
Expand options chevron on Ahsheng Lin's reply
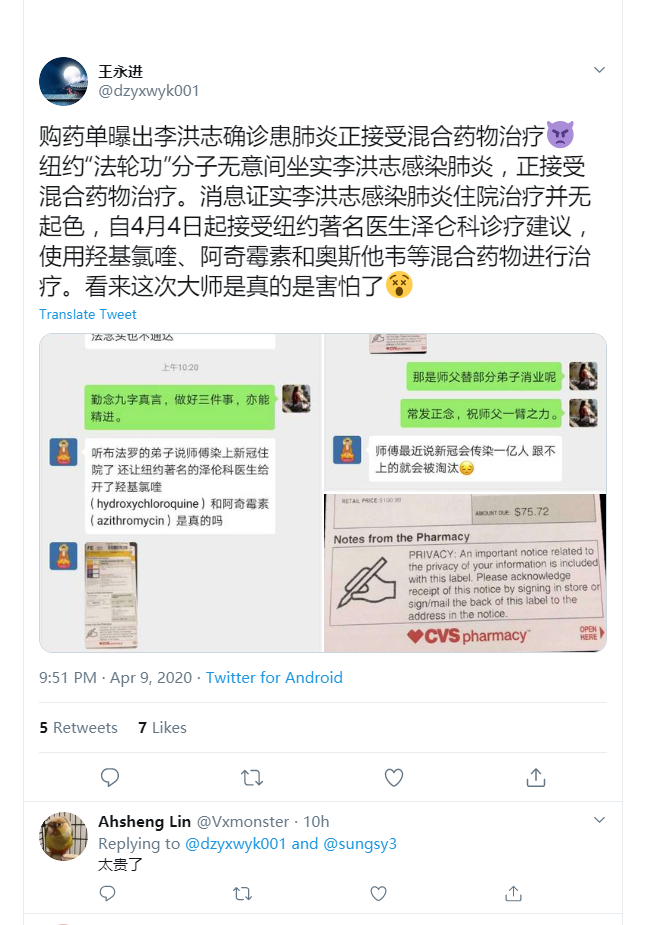tap(599, 820)
